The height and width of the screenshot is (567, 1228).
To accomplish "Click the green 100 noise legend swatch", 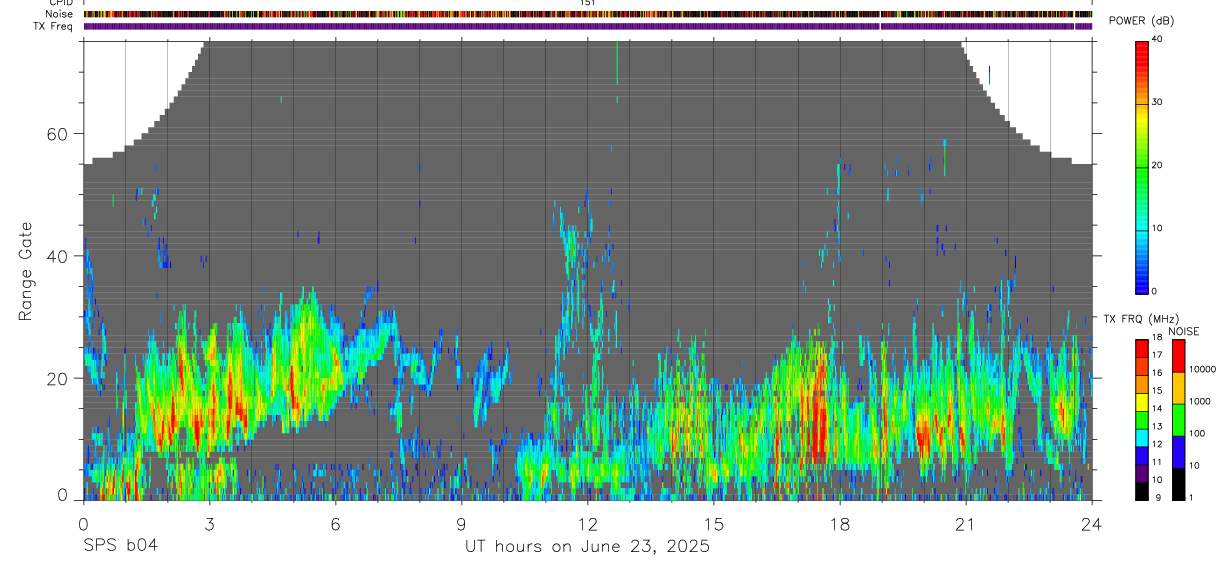I will pos(1179,420).
